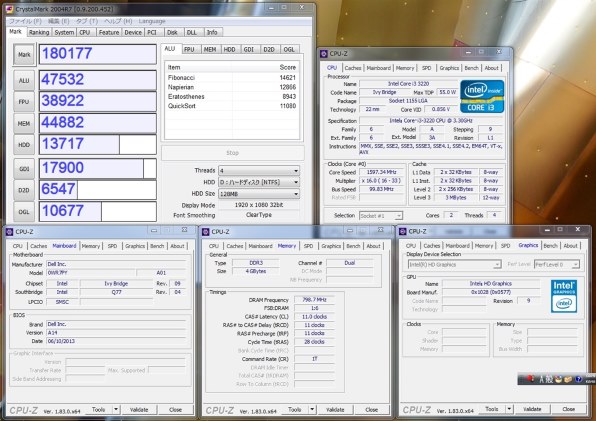Open the DLL tab in CrystalMark
596x421 pixels.
[192, 32]
